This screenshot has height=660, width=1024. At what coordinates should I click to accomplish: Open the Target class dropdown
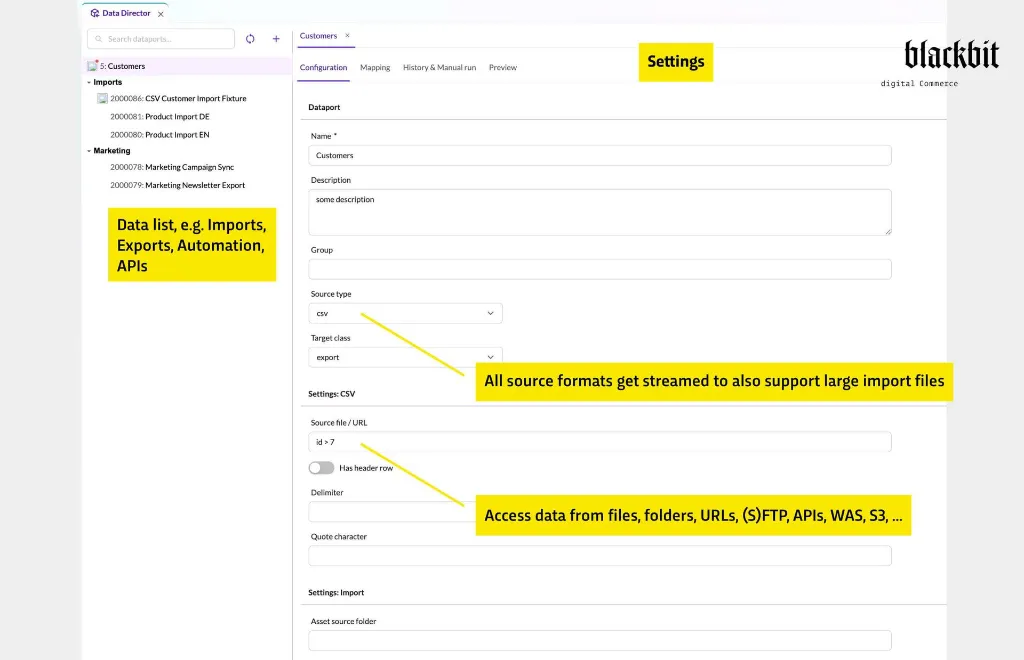pos(406,357)
